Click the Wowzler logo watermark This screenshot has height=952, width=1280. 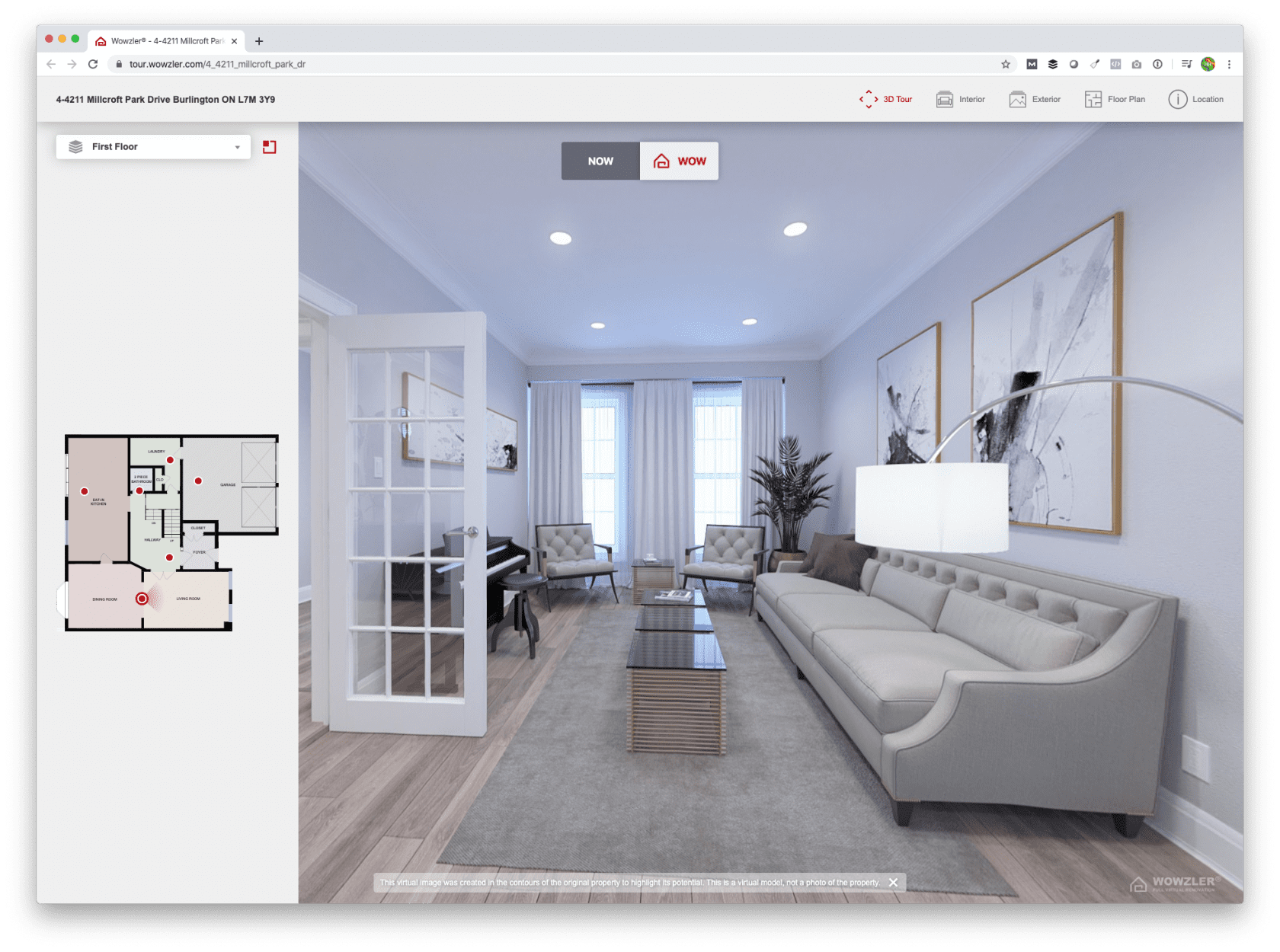point(1173,885)
